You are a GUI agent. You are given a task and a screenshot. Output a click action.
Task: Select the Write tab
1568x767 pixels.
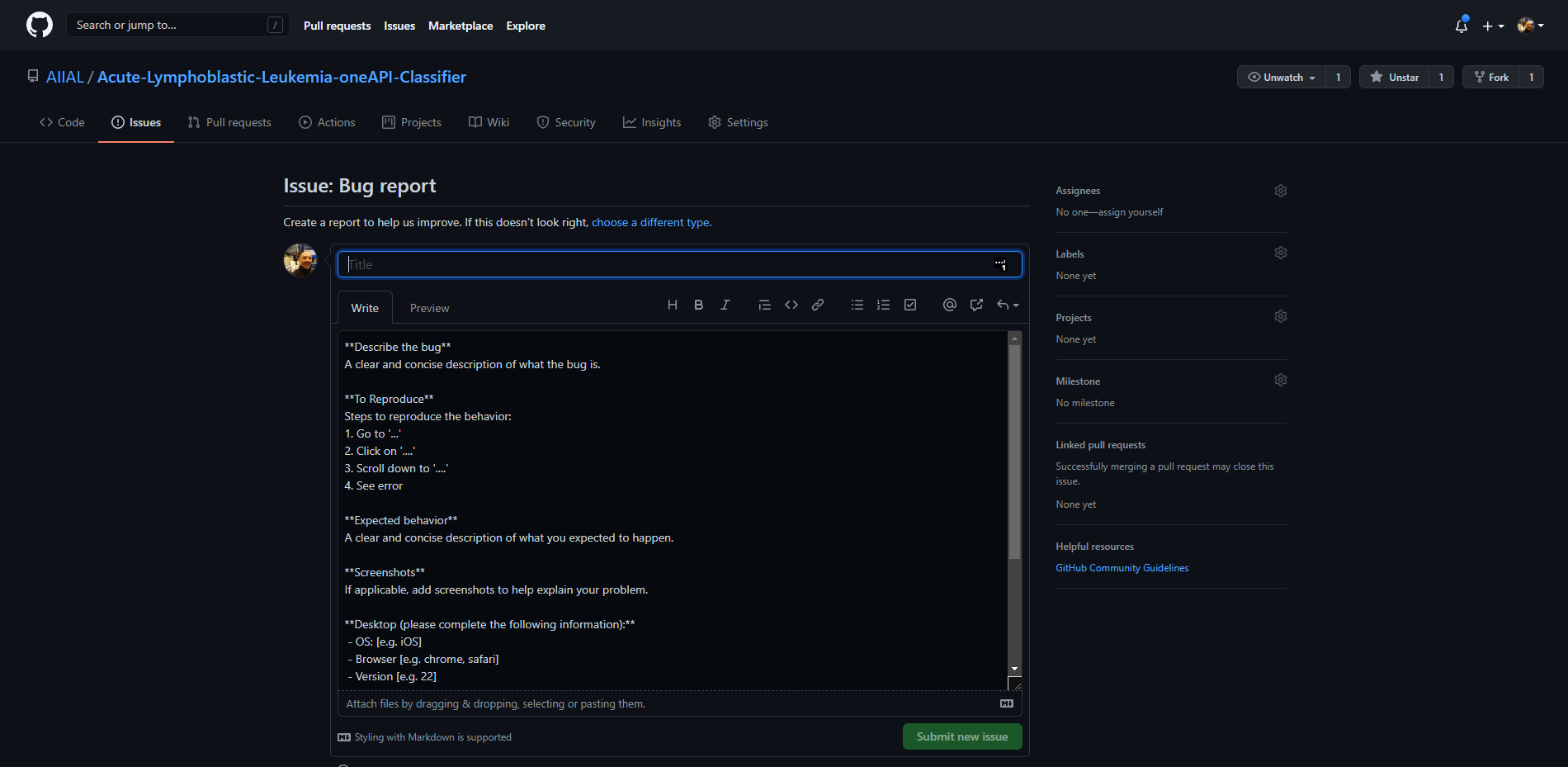point(365,308)
